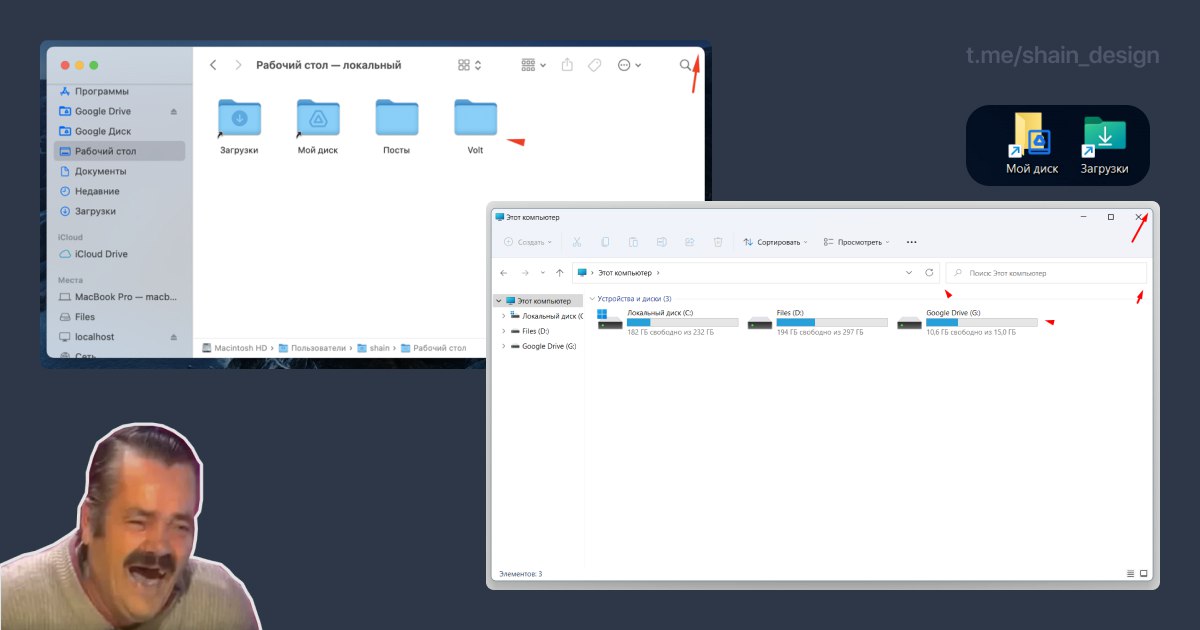Open the Просмотреть dropdown

tap(857, 242)
